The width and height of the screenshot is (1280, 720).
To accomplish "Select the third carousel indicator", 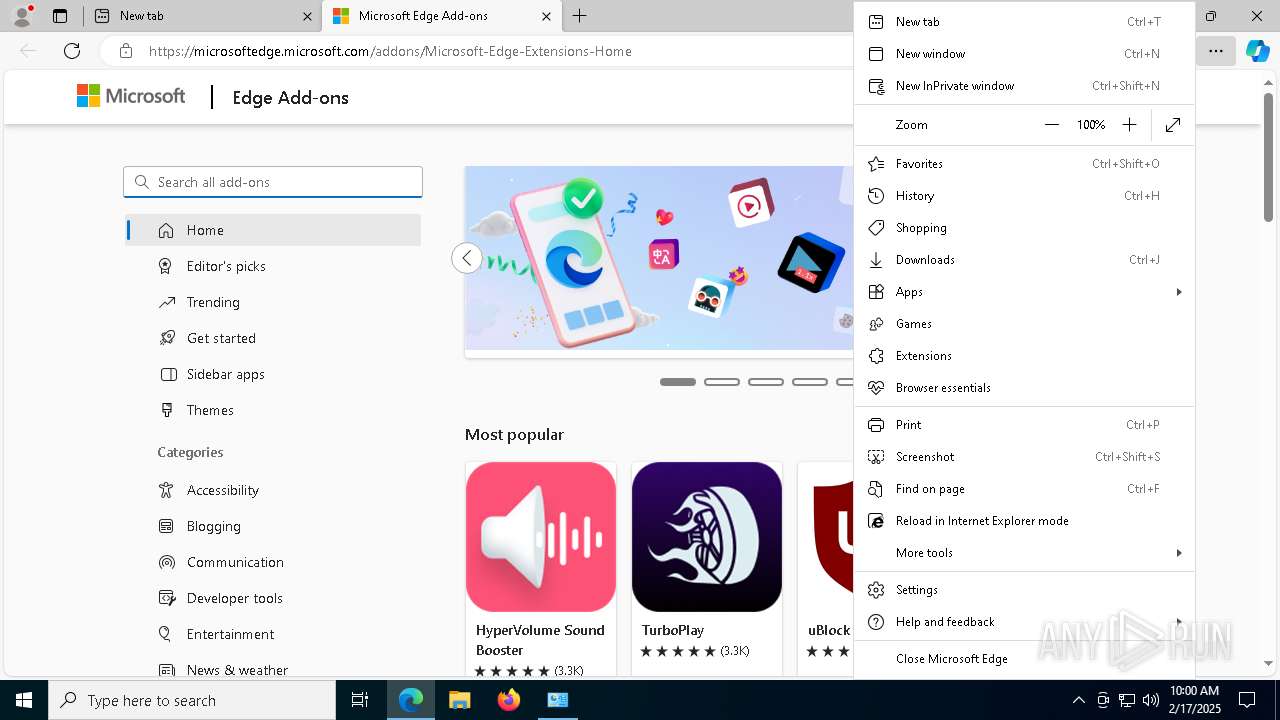I will (766, 382).
